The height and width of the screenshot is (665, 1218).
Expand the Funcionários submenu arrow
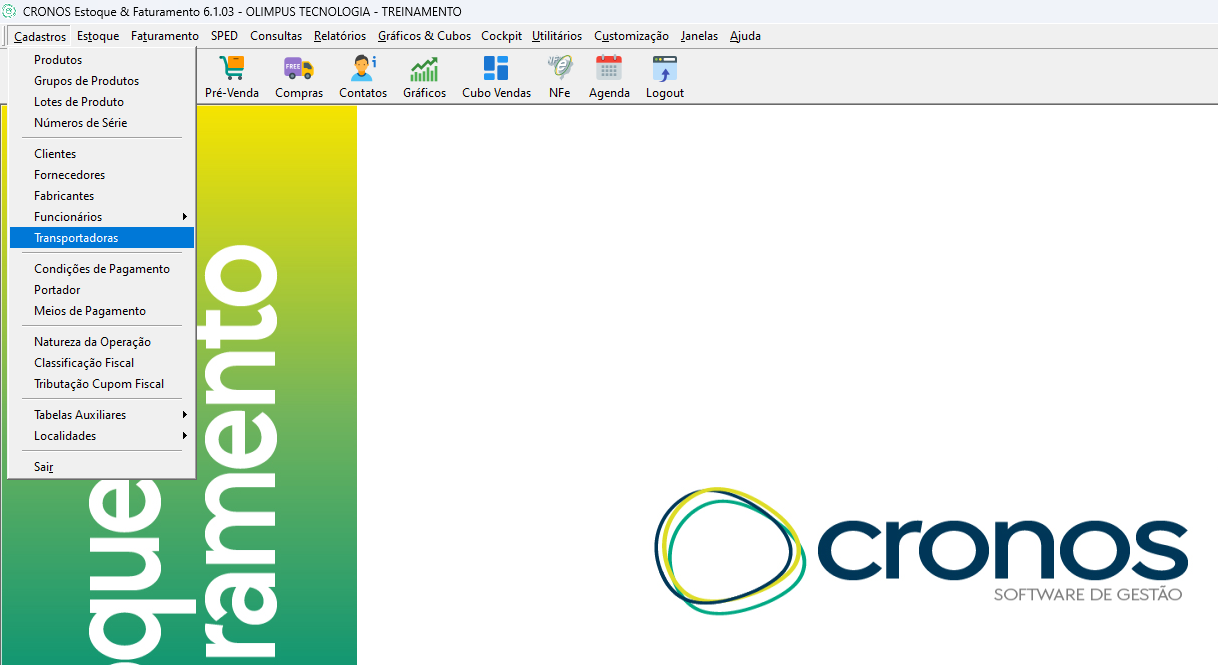pos(184,217)
